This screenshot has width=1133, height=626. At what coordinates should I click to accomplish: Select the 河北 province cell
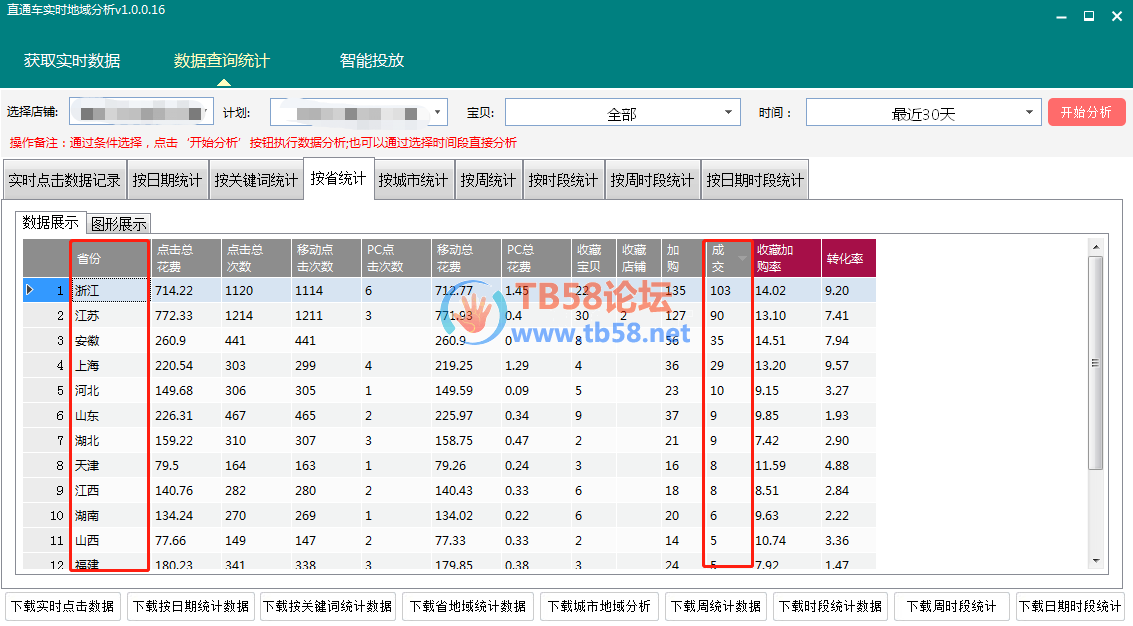[x=110, y=390]
